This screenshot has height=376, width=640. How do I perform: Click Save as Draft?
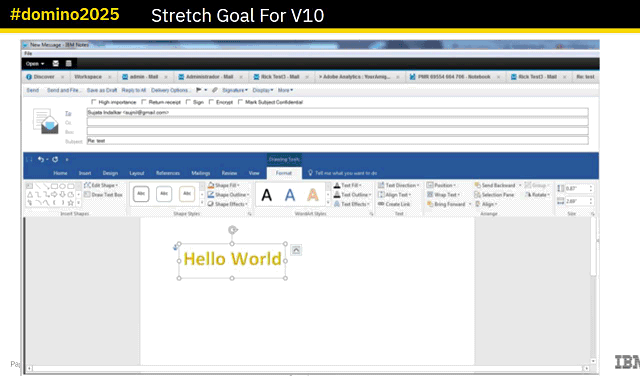(x=102, y=90)
